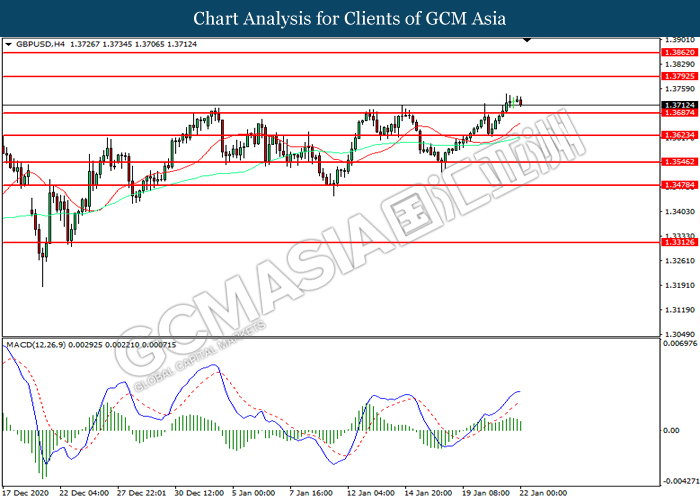Viewport: 700px width, 500px height.
Task: Select the 1.34784 support level label
Action: 679,185
